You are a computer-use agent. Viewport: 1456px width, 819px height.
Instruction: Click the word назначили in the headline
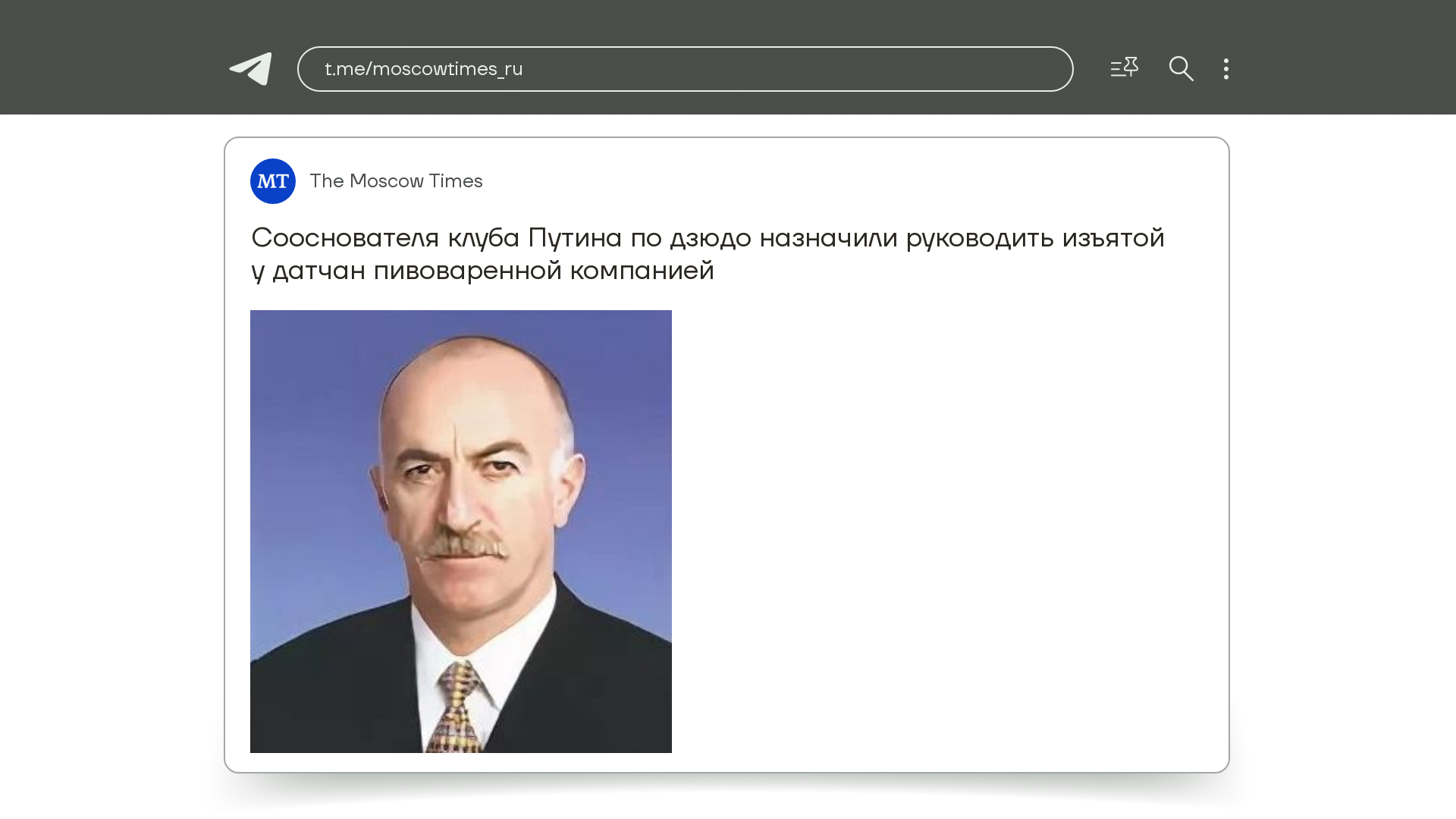tap(828, 238)
